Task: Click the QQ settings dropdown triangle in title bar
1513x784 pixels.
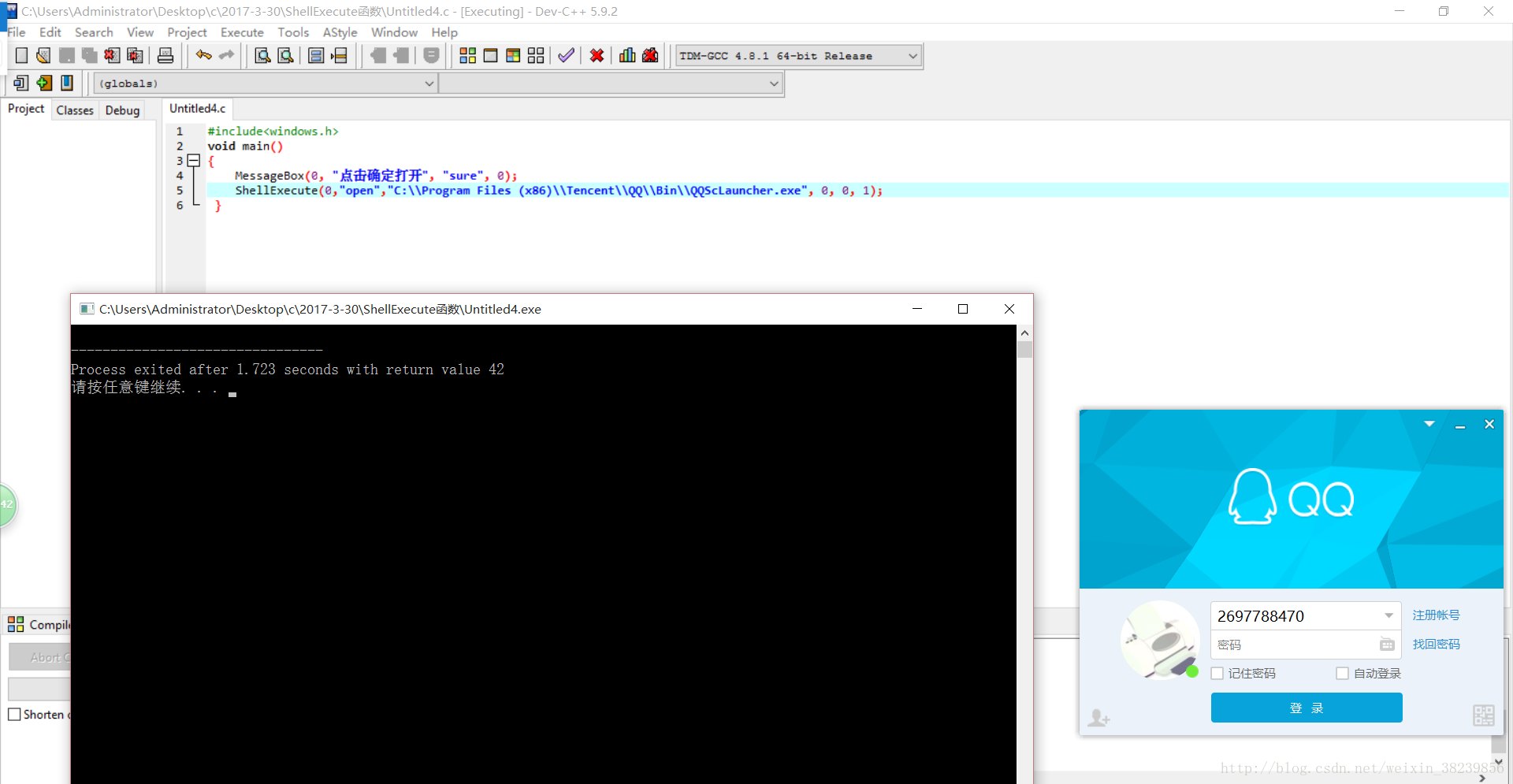Action: coord(1429,424)
